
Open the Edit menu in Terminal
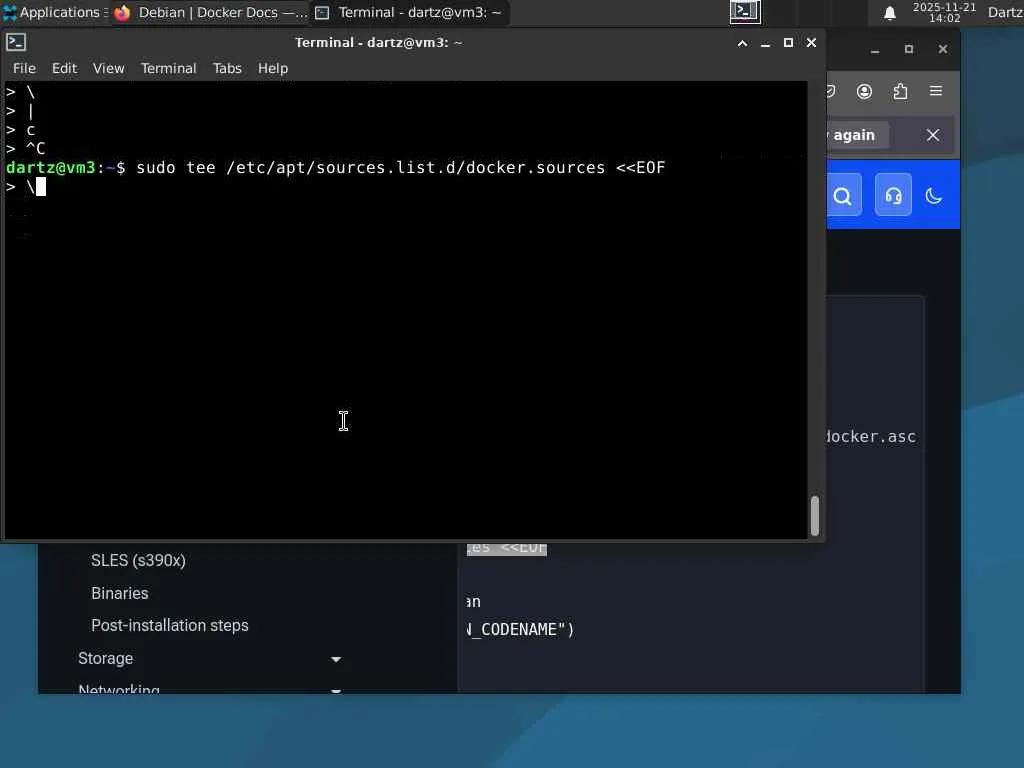point(64,68)
